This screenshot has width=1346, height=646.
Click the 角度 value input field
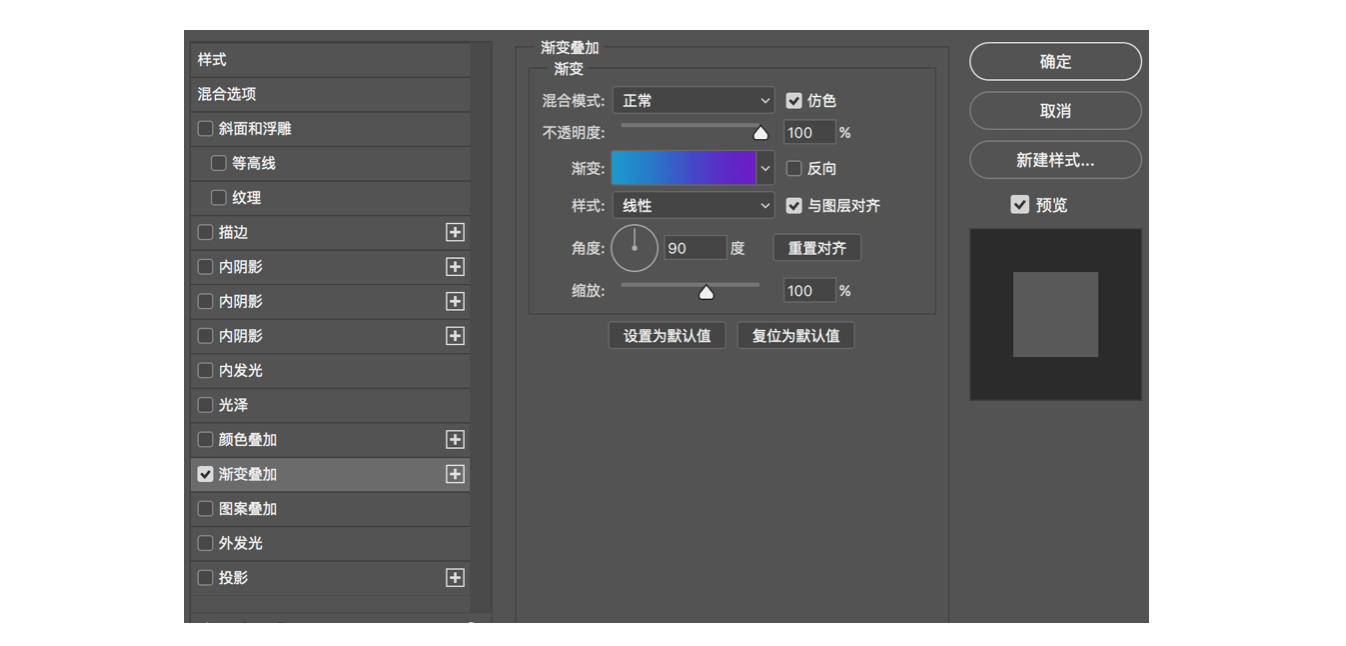click(694, 248)
